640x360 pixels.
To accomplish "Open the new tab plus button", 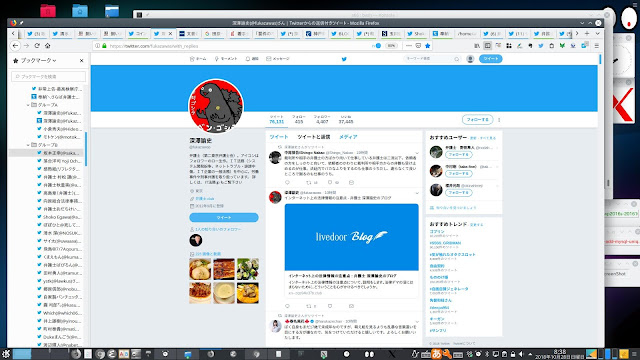I will [587, 33].
